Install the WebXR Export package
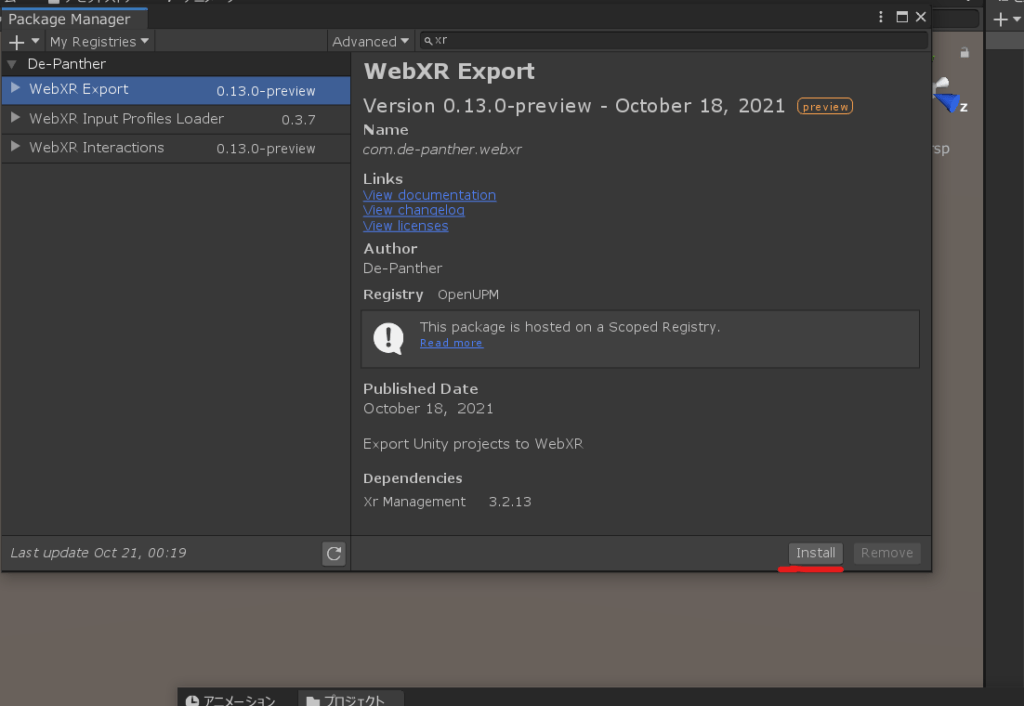The height and width of the screenshot is (706, 1024). [814, 552]
